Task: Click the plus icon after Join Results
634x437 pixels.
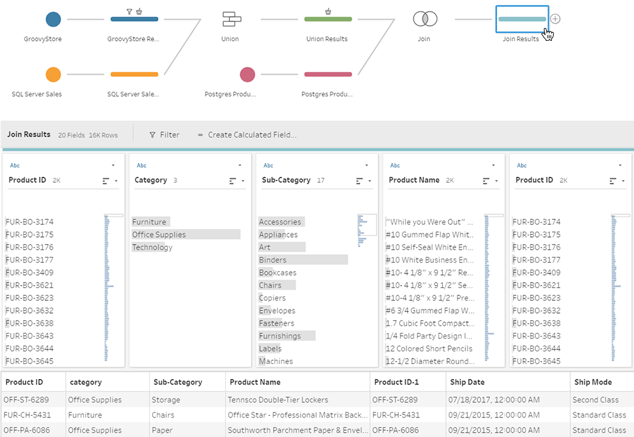Action: pos(556,19)
